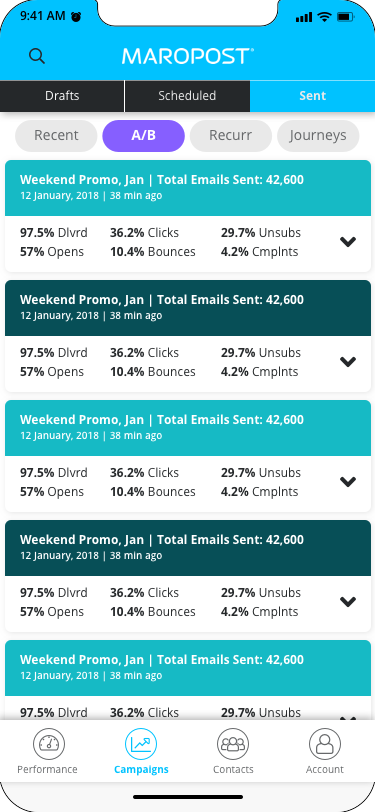
Task: Select the A/B filter pill
Action: [x=143, y=136]
